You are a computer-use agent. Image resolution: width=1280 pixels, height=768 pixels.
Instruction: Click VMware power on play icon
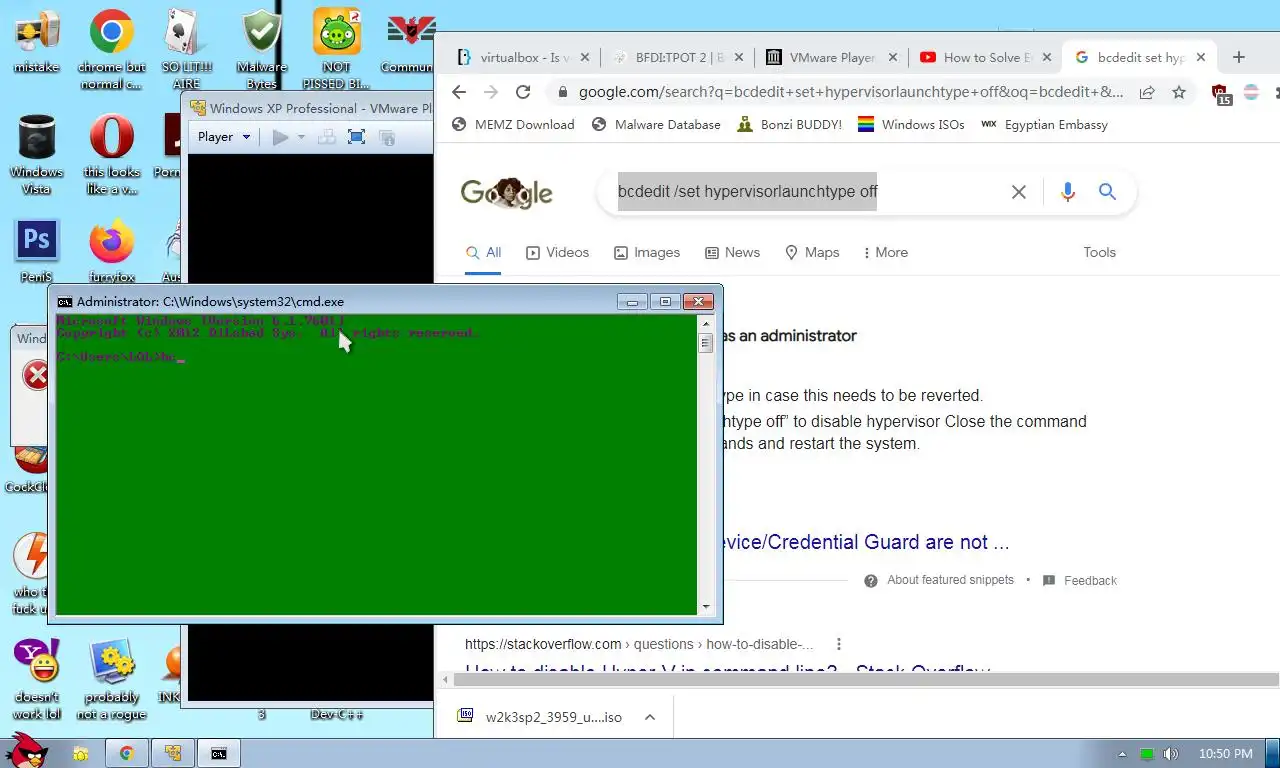click(x=280, y=137)
